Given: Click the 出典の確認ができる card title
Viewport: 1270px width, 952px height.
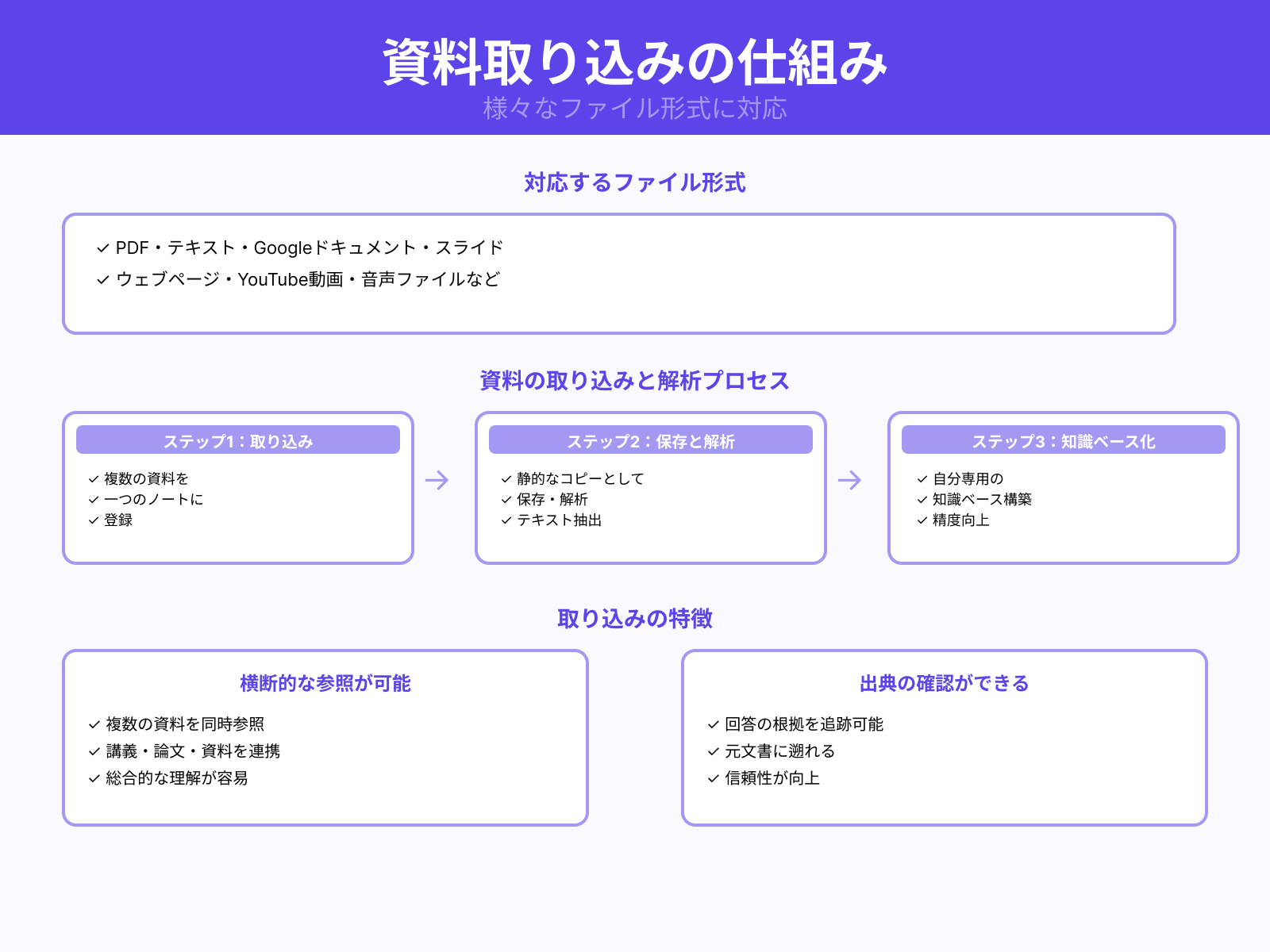Looking at the screenshot, I should point(945,682).
